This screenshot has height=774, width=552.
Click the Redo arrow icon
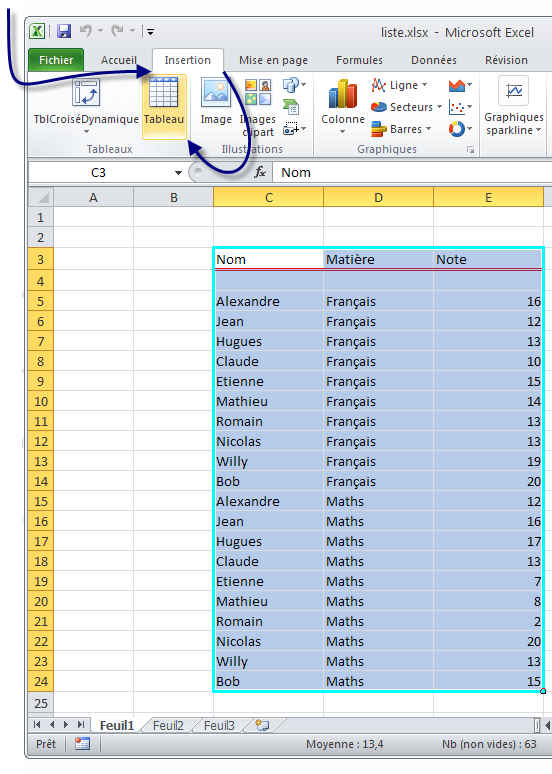[118, 31]
